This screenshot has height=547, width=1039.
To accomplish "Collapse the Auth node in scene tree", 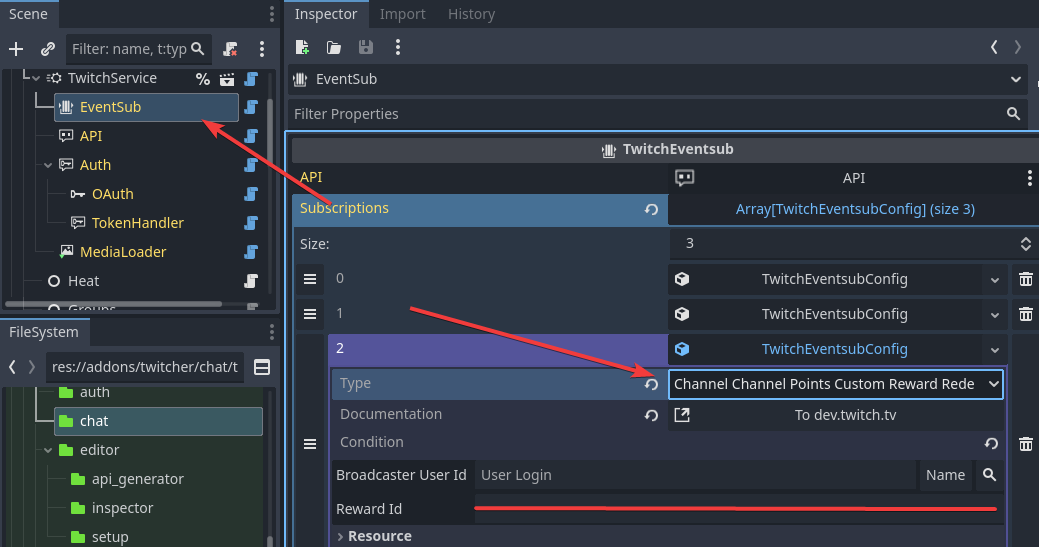I will 46,165.
